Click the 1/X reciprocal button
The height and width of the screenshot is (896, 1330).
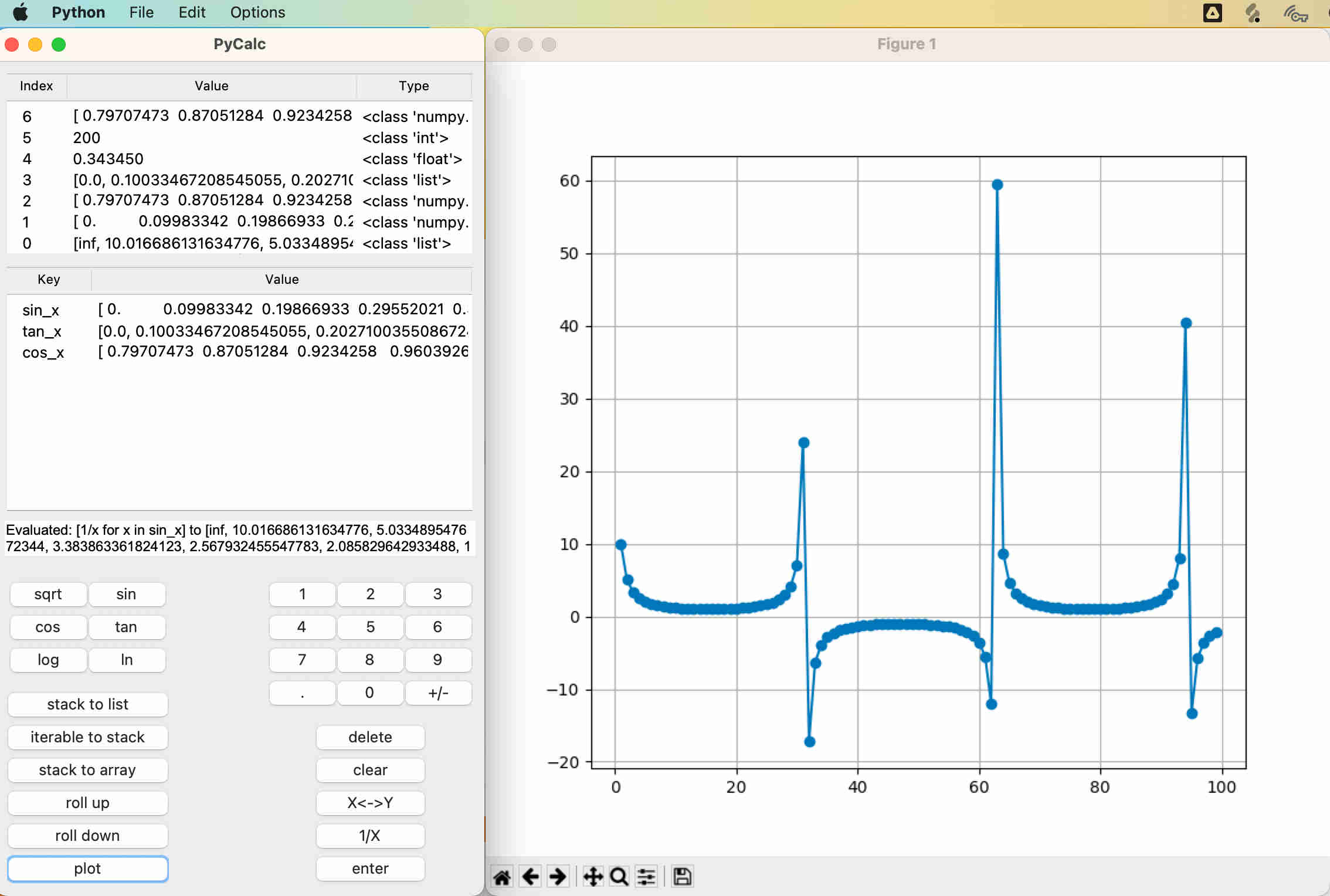click(370, 836)
